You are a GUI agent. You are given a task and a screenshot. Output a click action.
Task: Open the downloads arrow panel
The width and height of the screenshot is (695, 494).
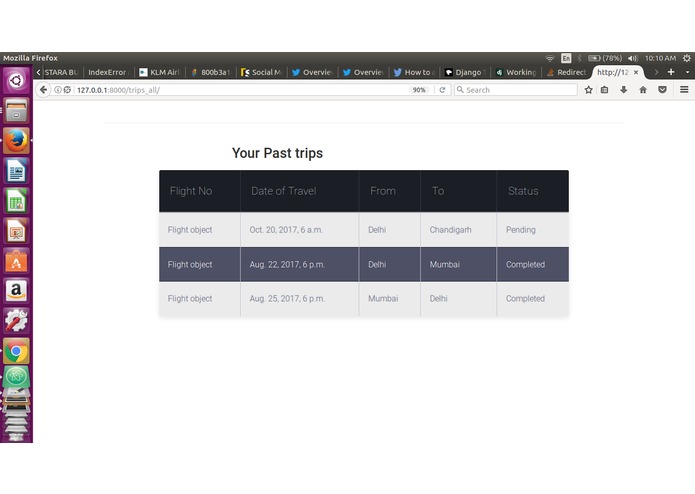[624, 90]
